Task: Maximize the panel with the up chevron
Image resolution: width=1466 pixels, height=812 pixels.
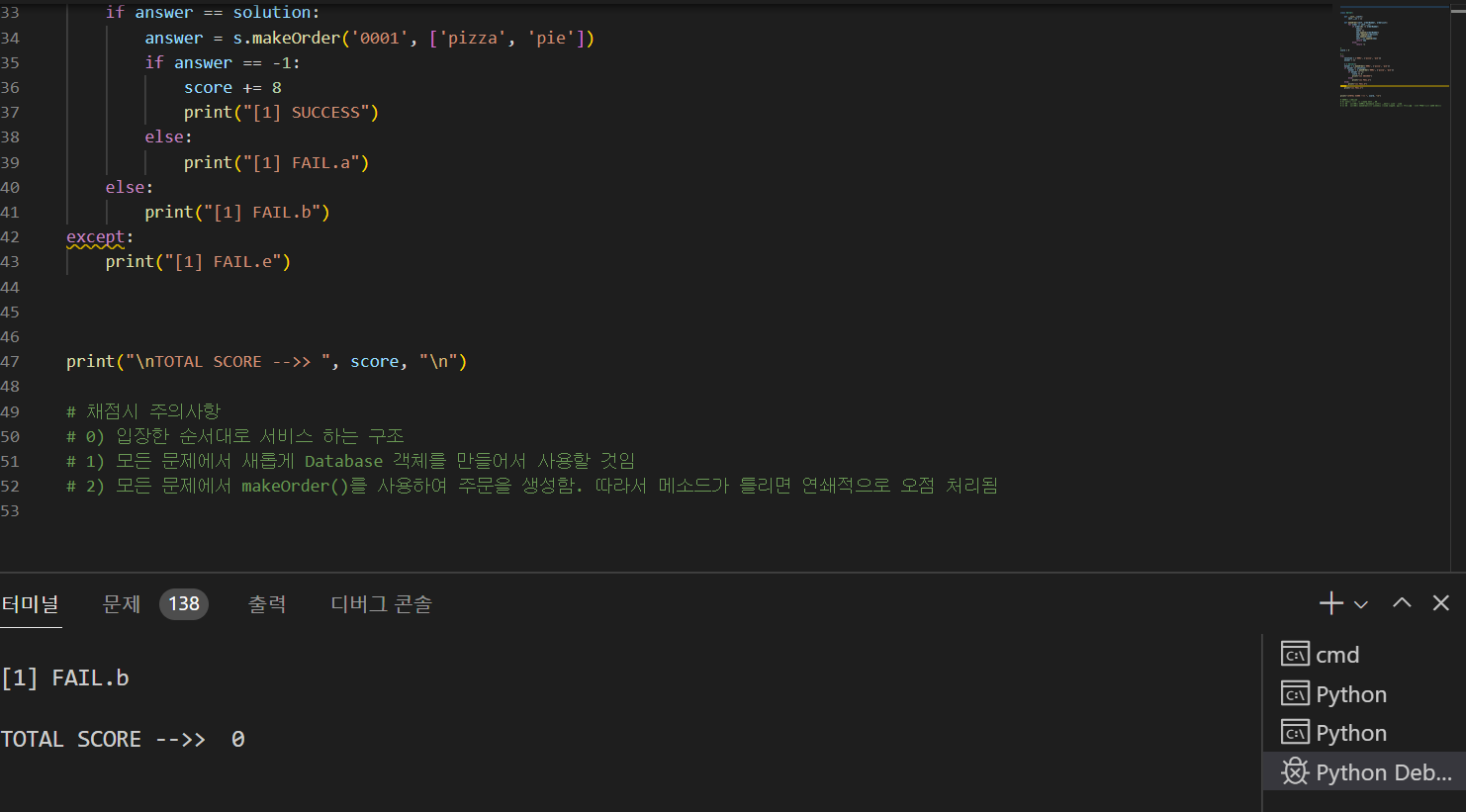Action: tap(1402, 602)
